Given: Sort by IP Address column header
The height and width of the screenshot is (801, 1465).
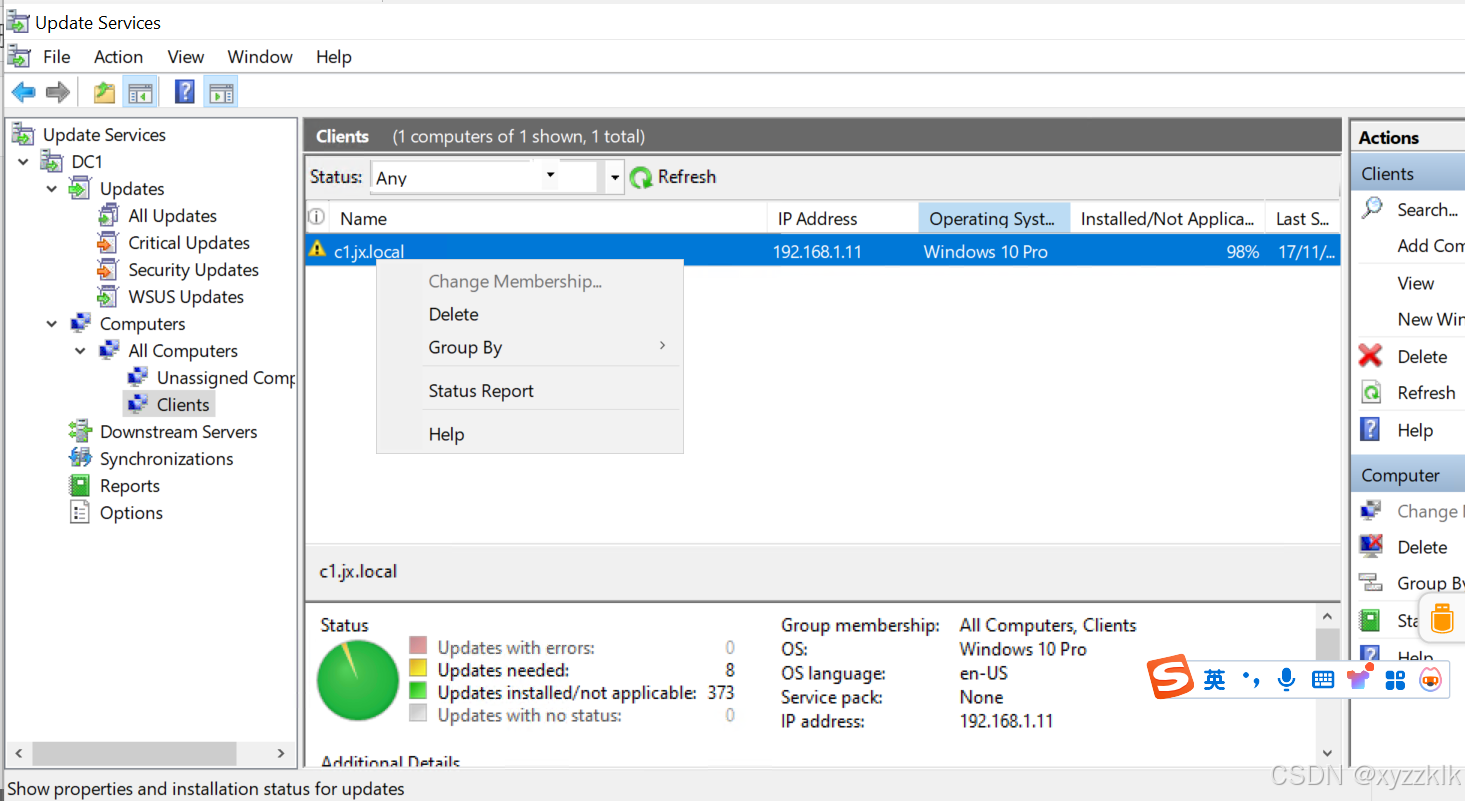Looking at the screenshot, I should tap(843, 218).
